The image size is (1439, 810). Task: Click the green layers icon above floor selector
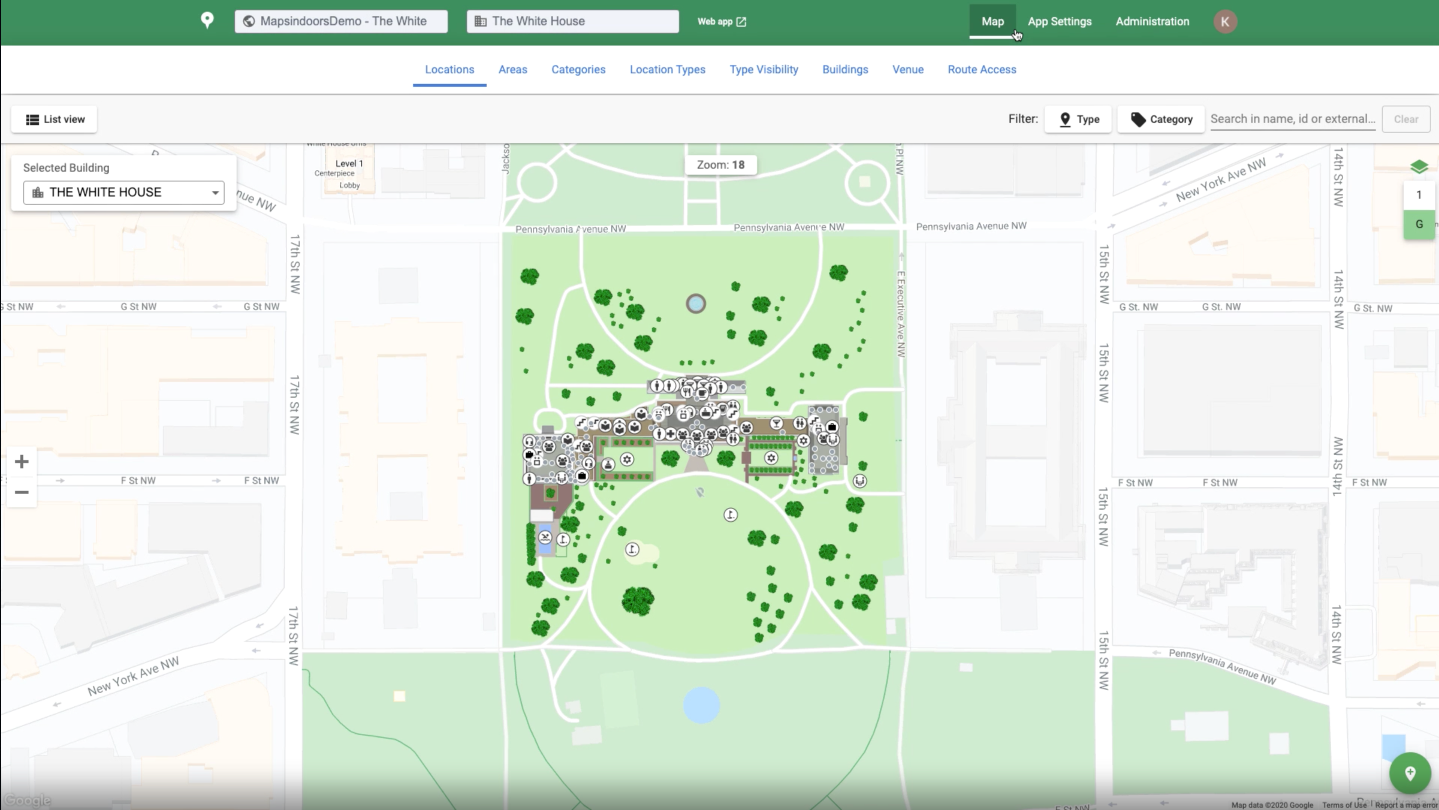[x=1418, y=167]
